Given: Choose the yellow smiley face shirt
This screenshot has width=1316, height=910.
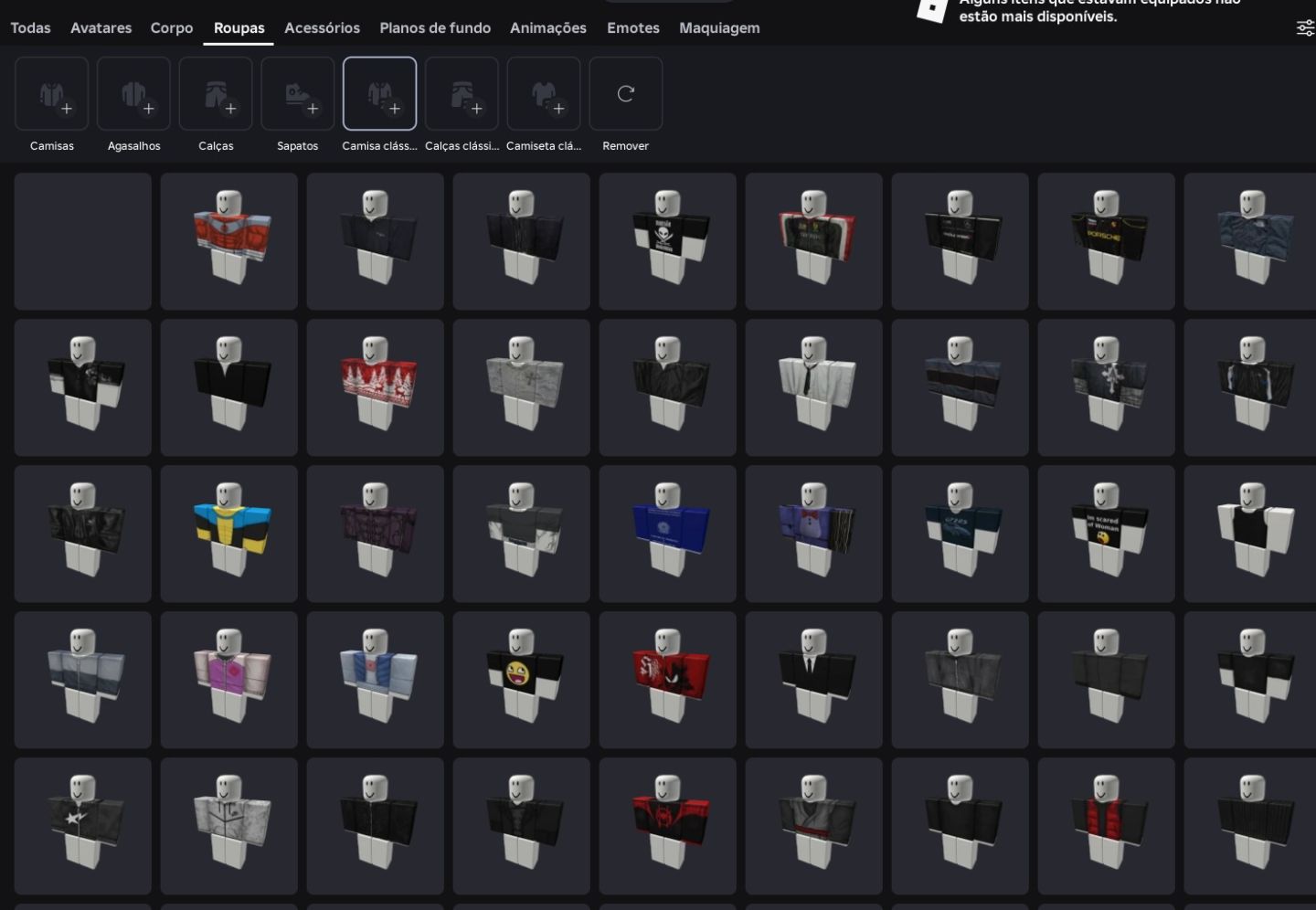Looking at the screenshot, I should point(522,680).
